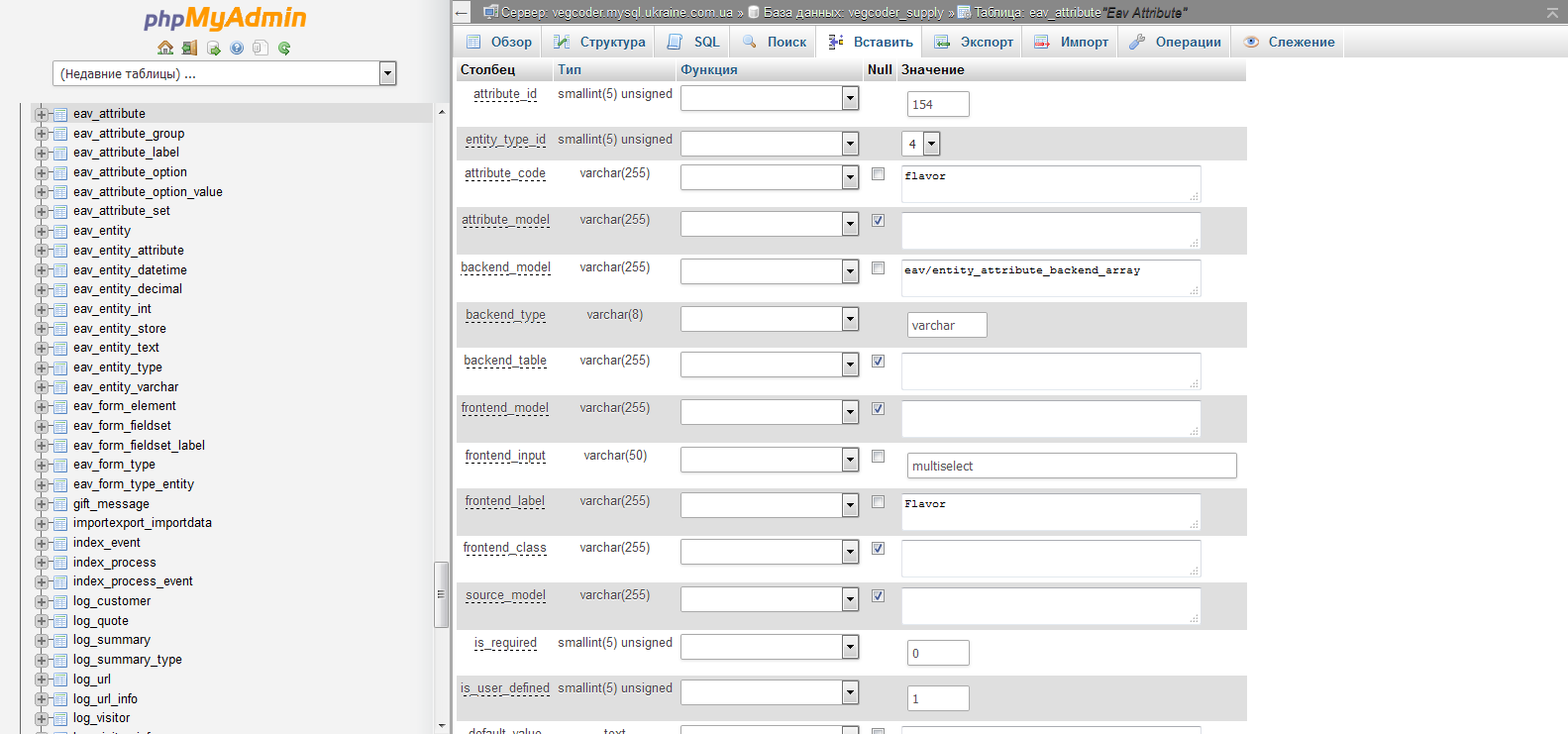The width and height of the screenshot is (1568, 734).
Task: Toggle Null checkbox for attribute_code
Action: pos(878,173)
